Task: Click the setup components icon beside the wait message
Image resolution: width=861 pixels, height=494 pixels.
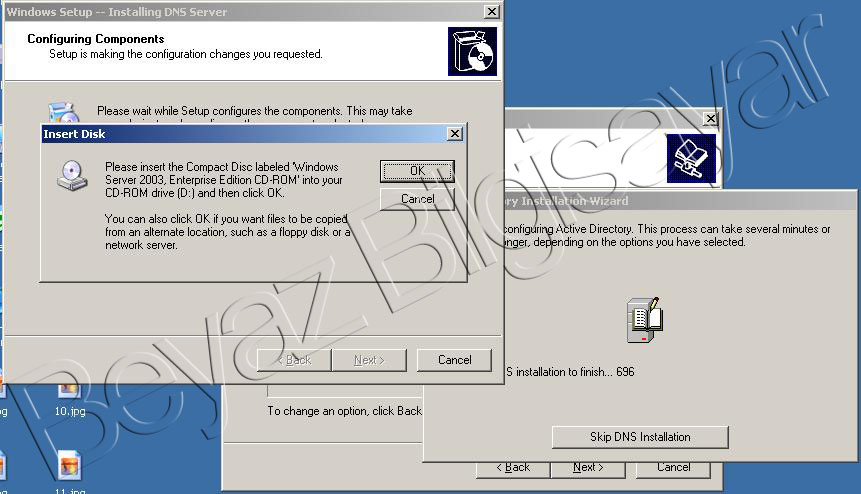Action: click(64, 113)
